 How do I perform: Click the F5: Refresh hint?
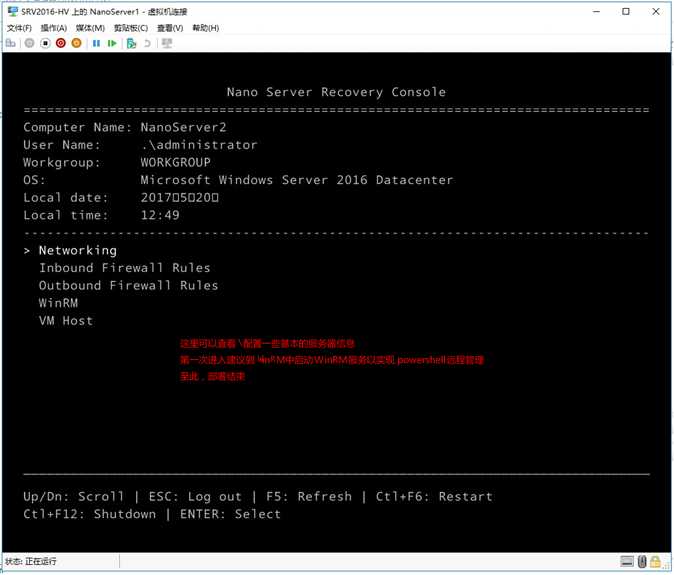309,497
